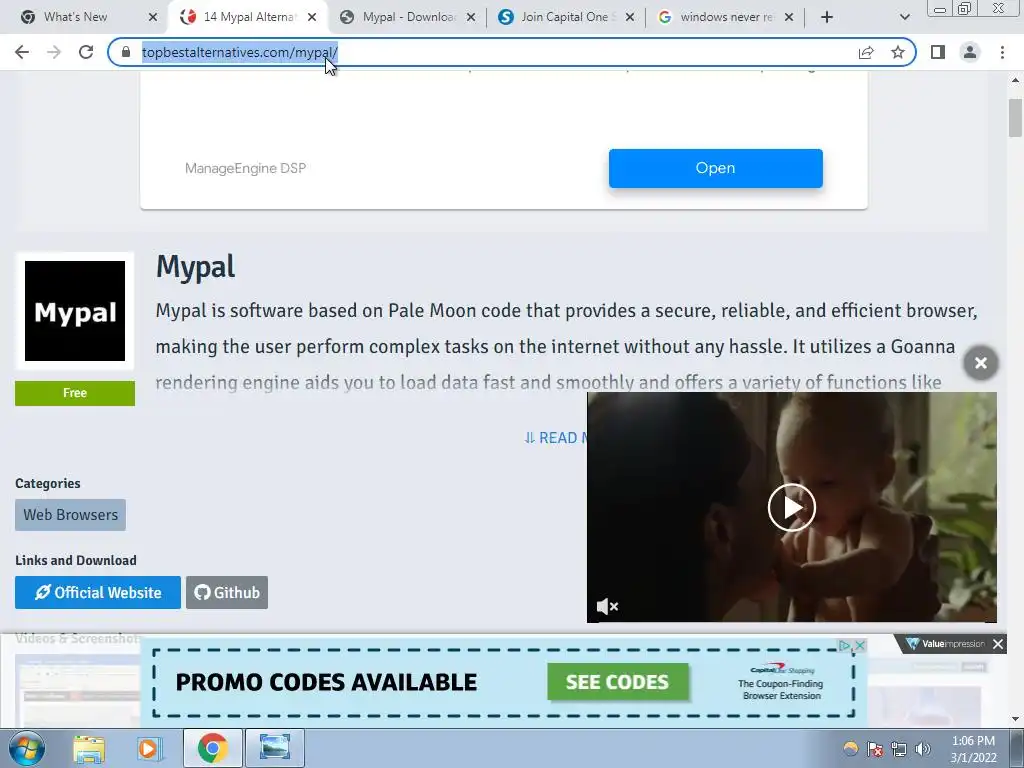
Task: Go back to the previous page
Action: 22,52
